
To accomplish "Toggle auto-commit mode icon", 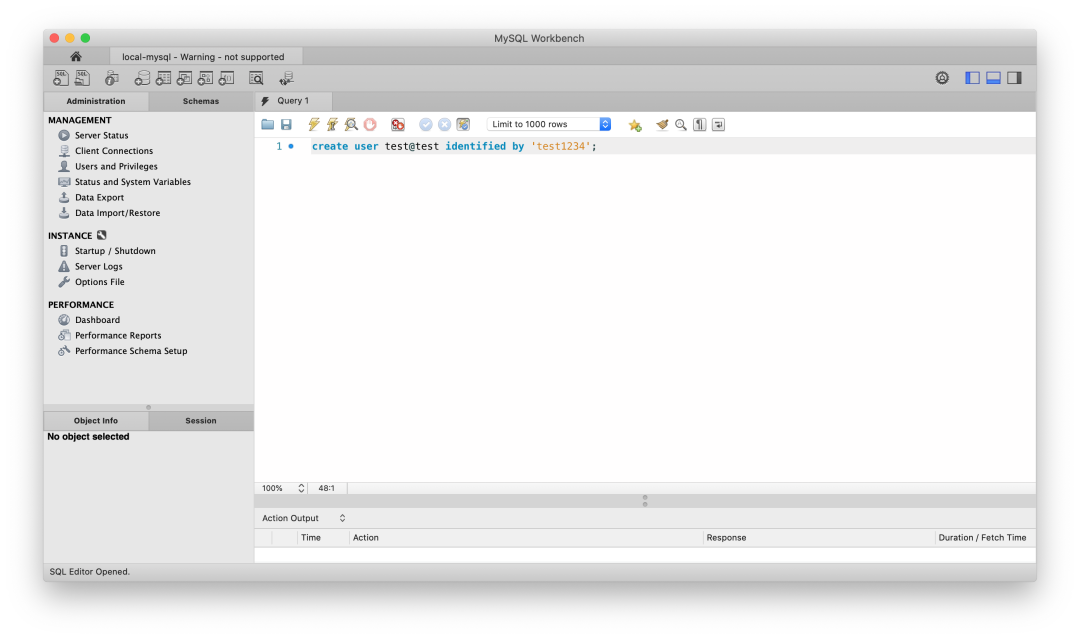I will tap(464, 125).
